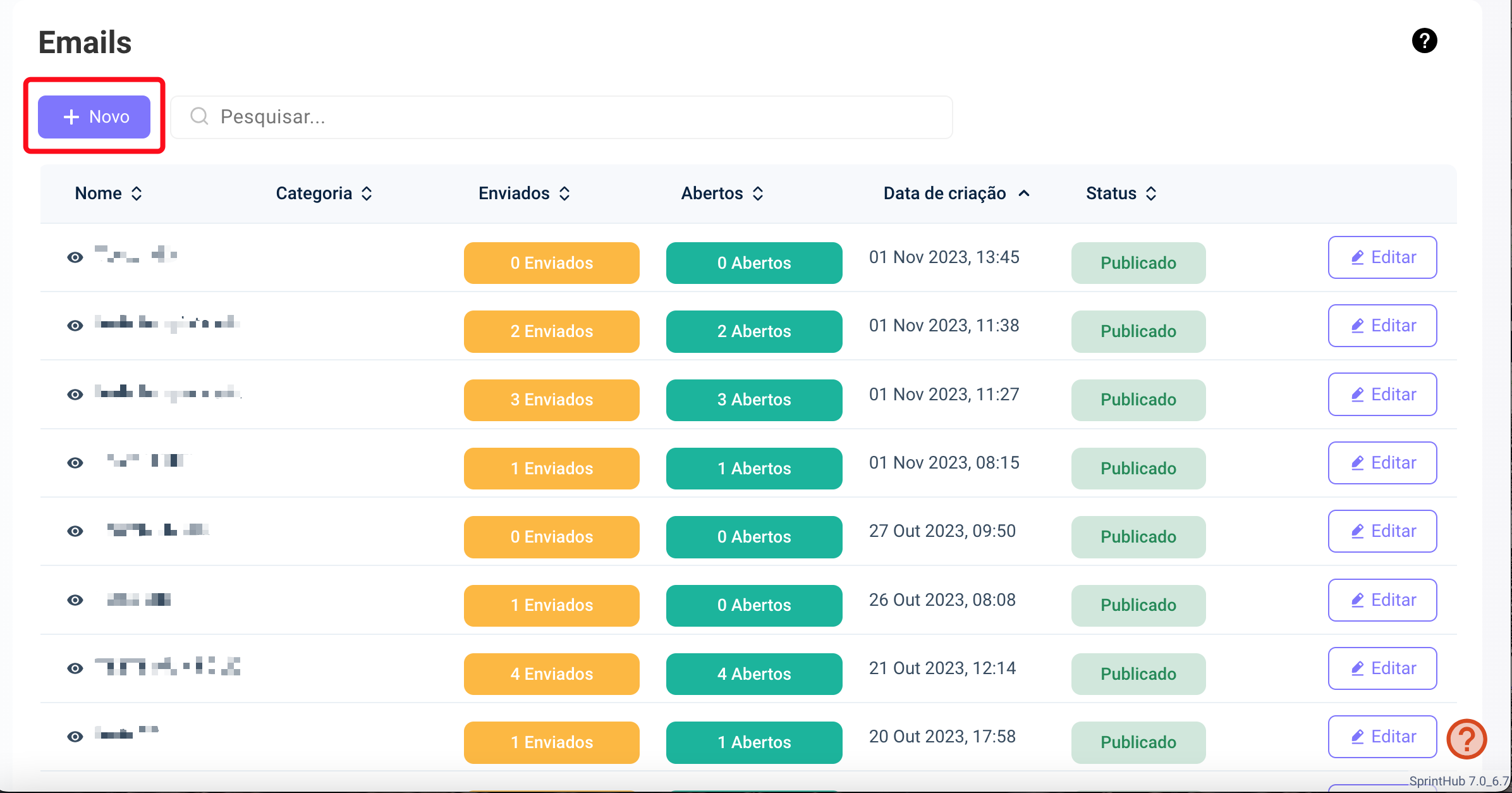This screenshot has width=1512, height=793.
Task: Toggle Data de criação sort order
Action: pos(956,194)
